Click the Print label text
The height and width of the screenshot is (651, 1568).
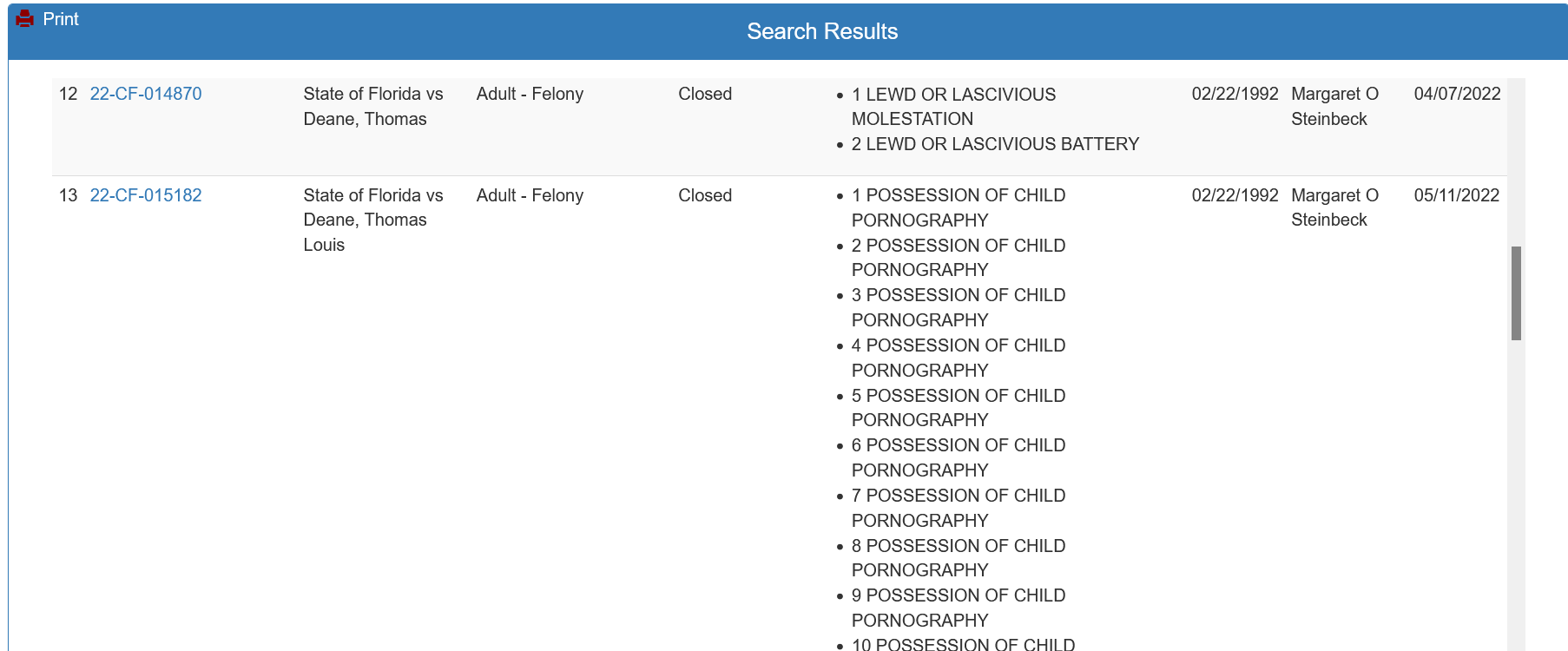[x=61, y=19]
